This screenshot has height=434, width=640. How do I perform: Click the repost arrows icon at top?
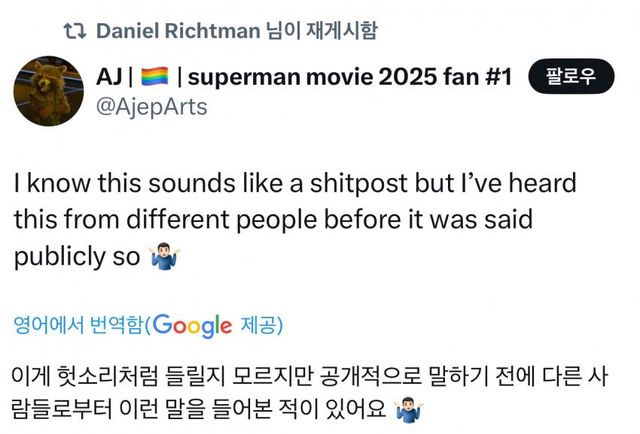[75, 30]
